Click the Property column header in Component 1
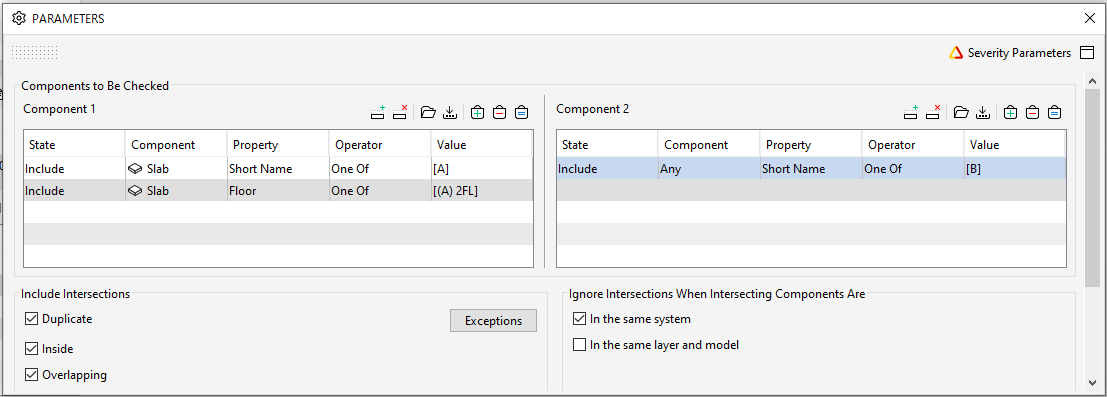 coord(278,144)
